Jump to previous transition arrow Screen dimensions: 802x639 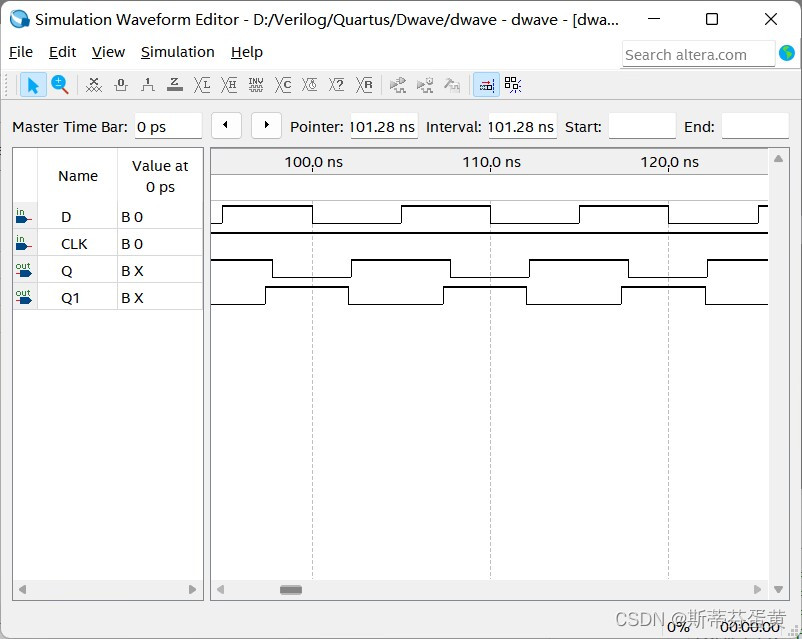[226, 125]
